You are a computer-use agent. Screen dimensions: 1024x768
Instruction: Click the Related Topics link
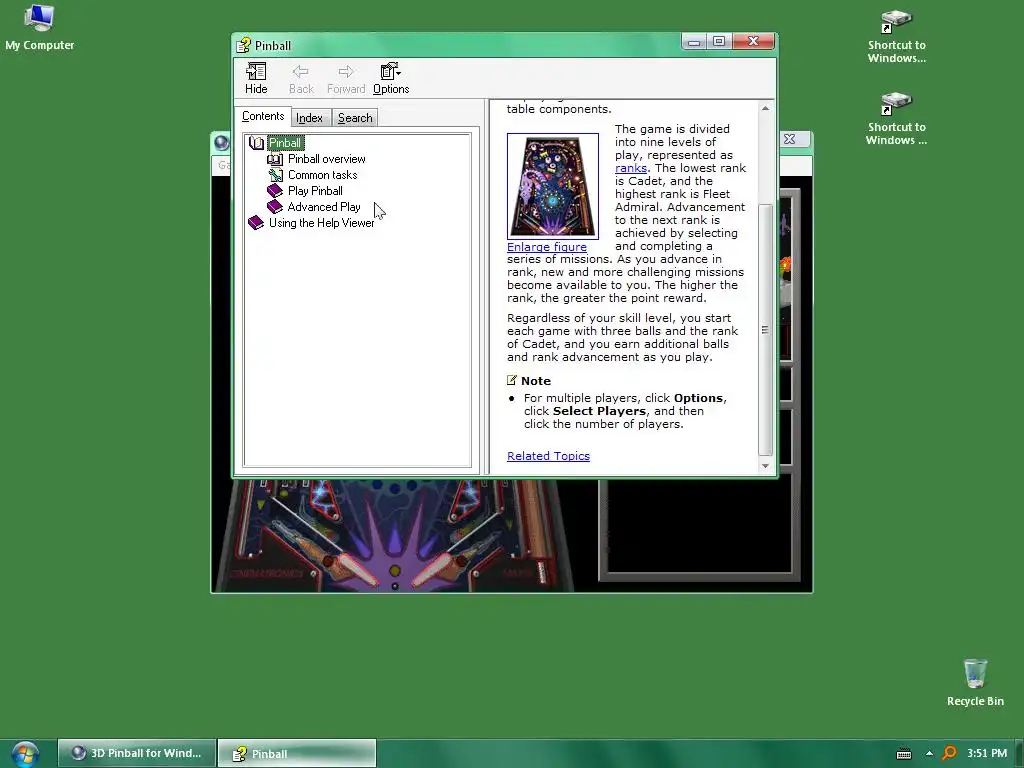click(548, 456)
